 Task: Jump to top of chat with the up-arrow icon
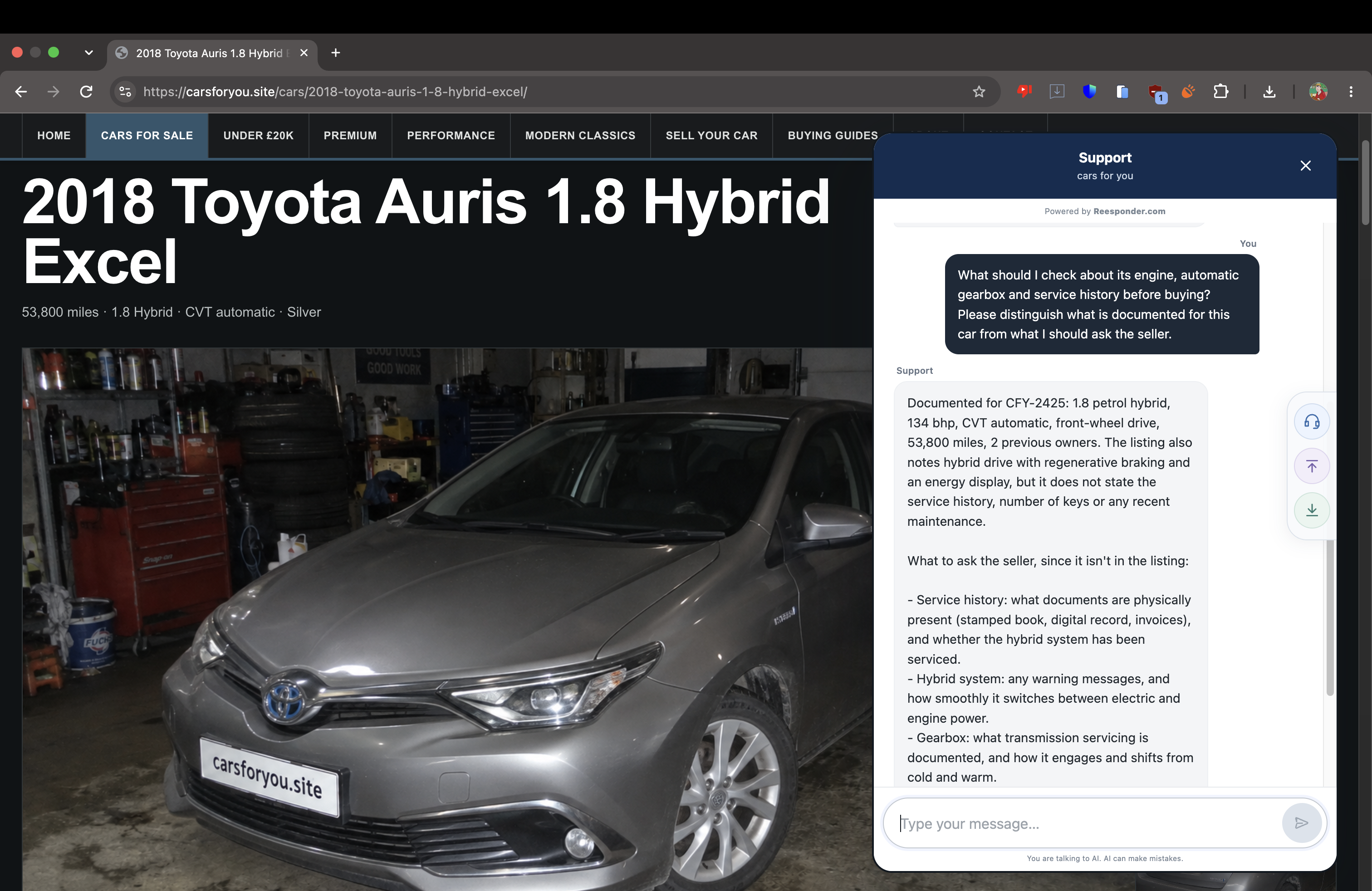pos(1312,465)
